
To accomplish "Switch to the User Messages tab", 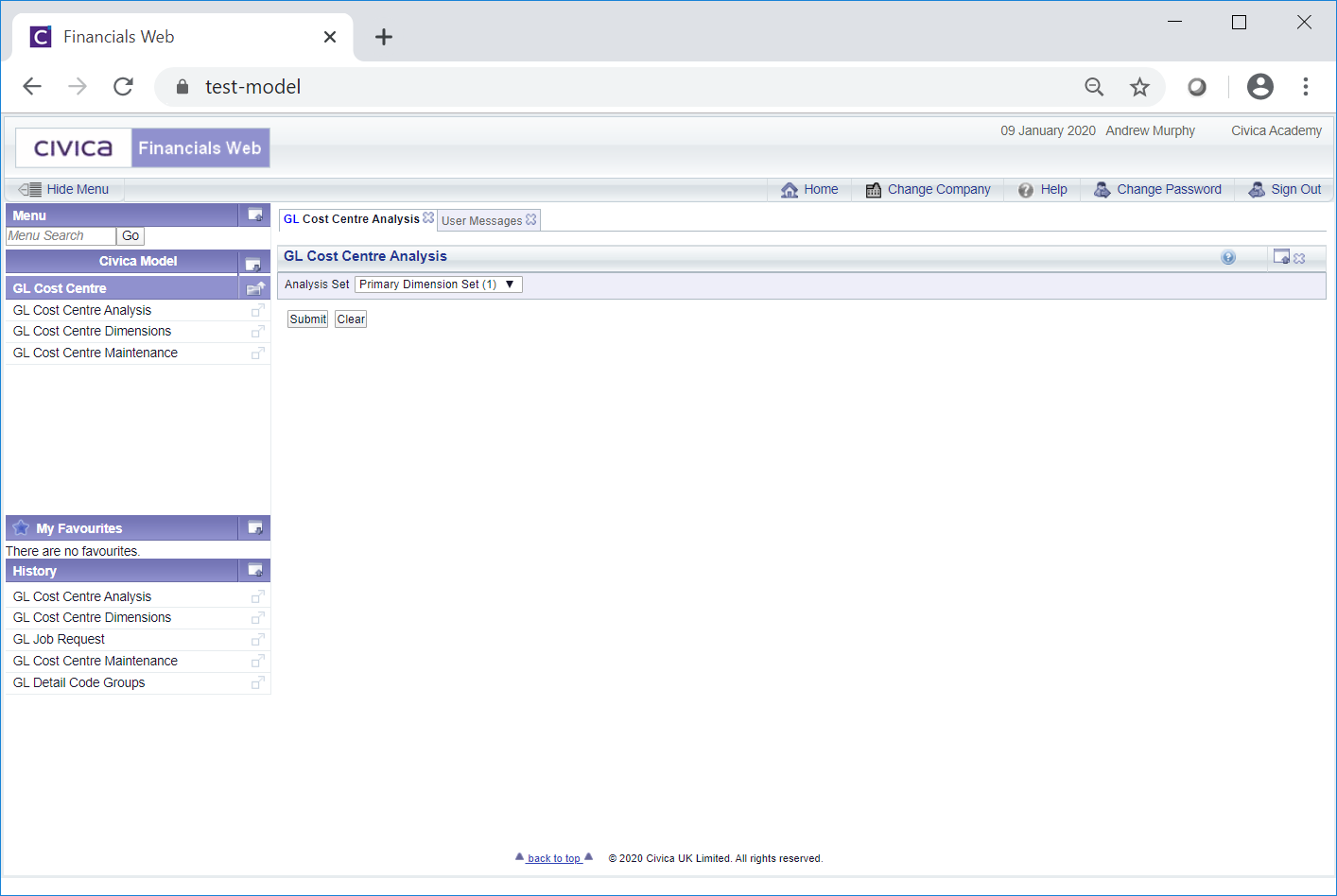I will click(481, 221).
